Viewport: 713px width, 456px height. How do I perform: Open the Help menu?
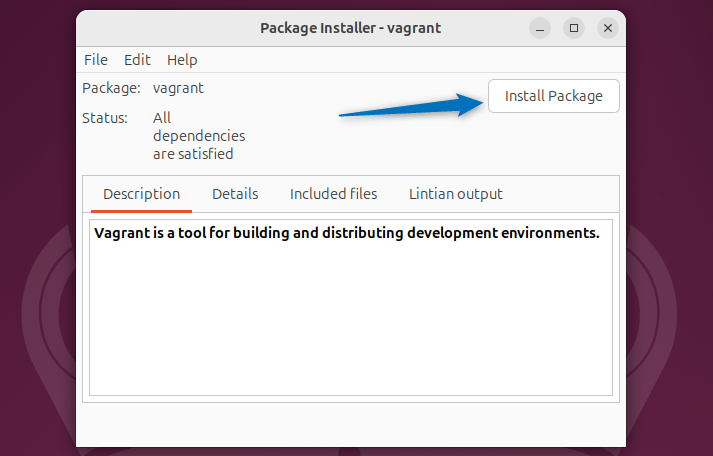(x=182, y=60)
